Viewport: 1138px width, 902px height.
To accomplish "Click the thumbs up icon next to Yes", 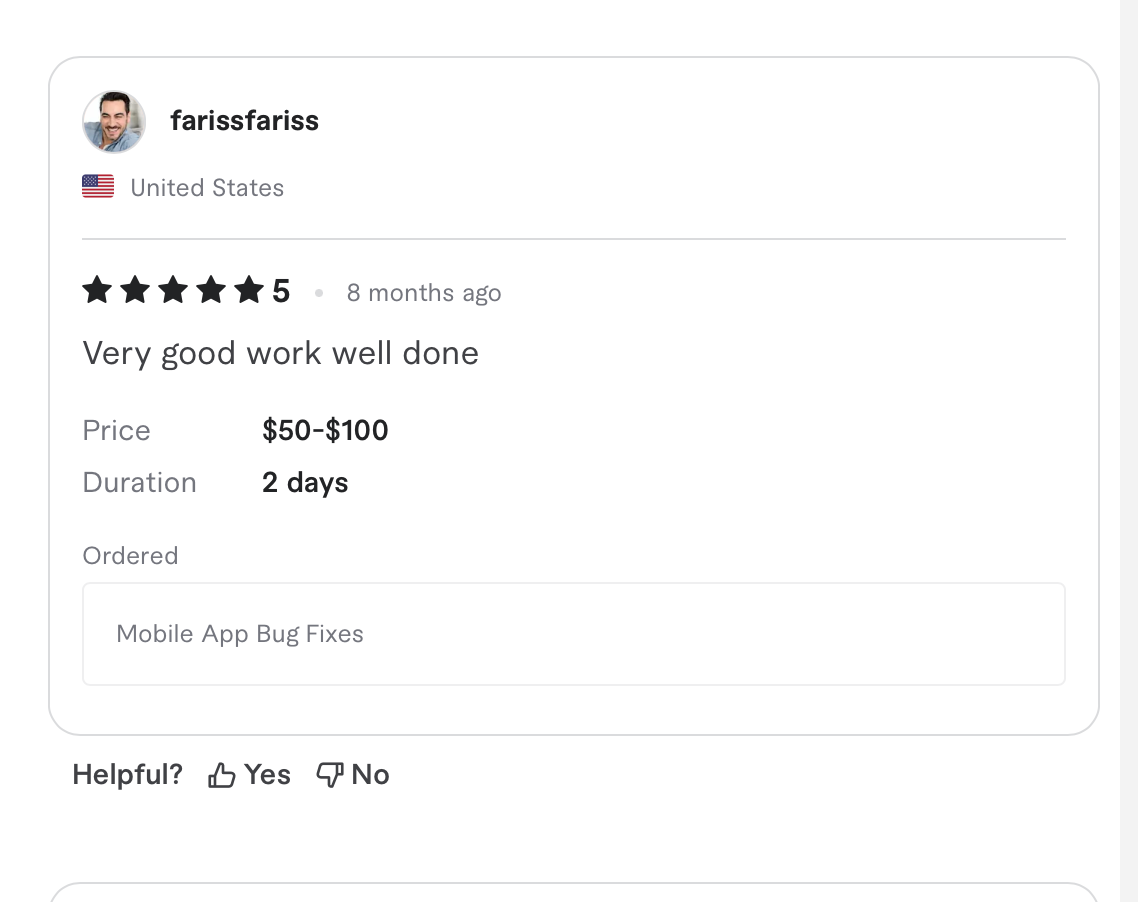I will tap(222, 774).
